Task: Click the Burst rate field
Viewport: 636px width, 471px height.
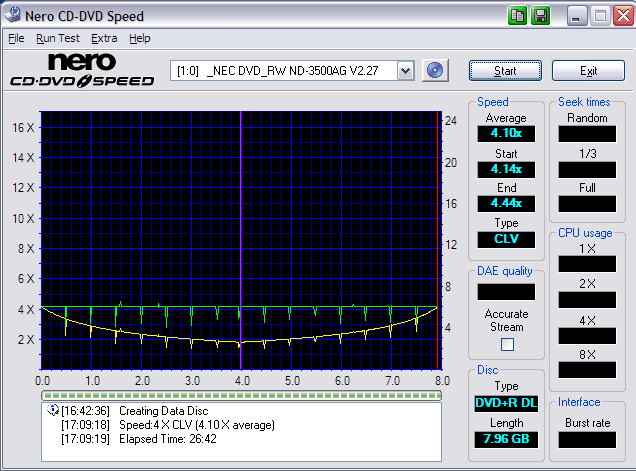Action: (587, 440)
